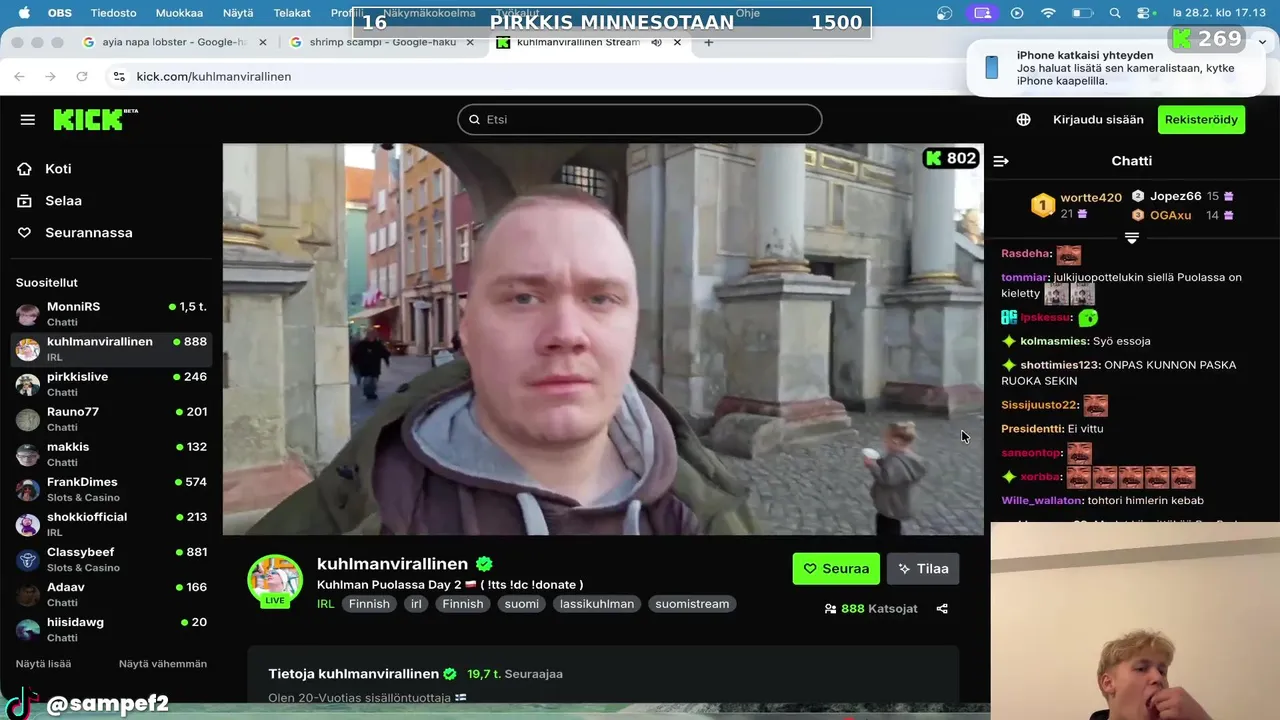Click the share icon beside Katsojat

point(942,608)
